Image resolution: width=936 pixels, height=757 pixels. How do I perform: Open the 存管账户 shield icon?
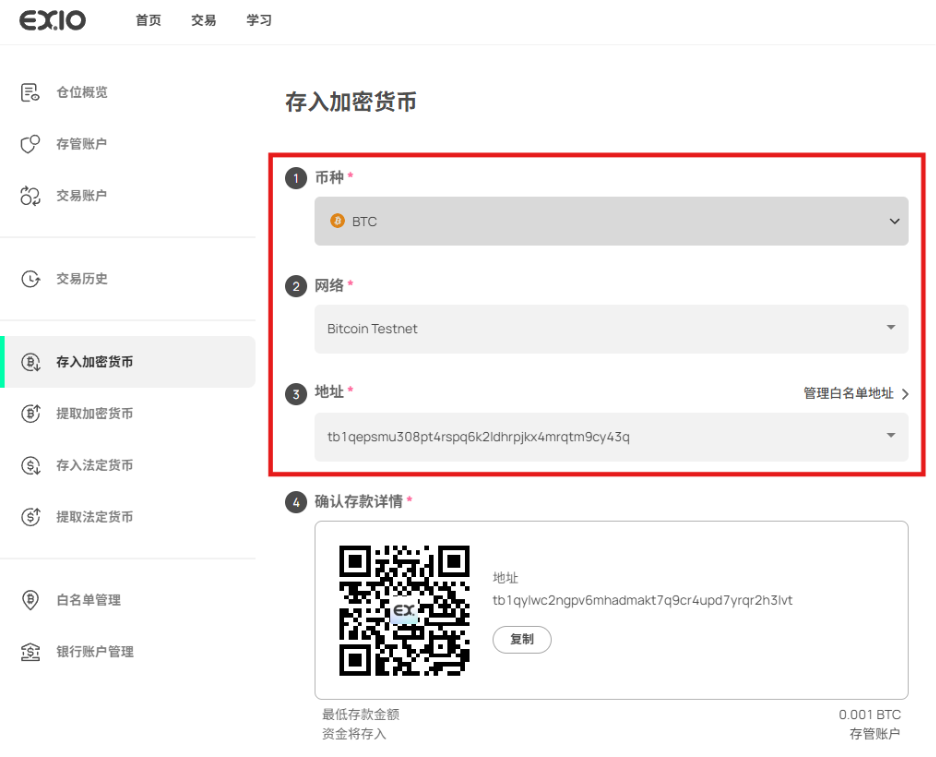[x=30, y=144]
